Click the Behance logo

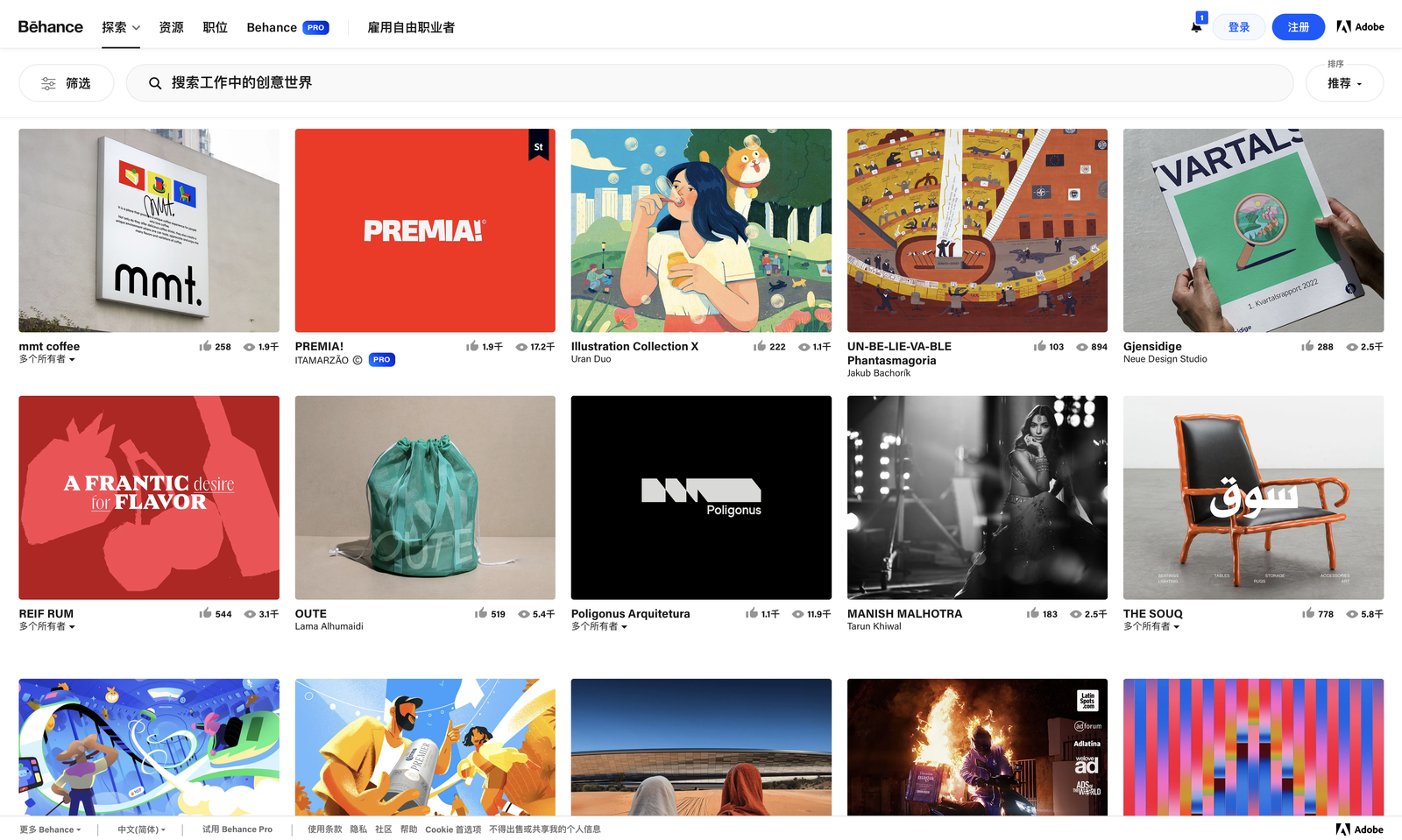51,27
